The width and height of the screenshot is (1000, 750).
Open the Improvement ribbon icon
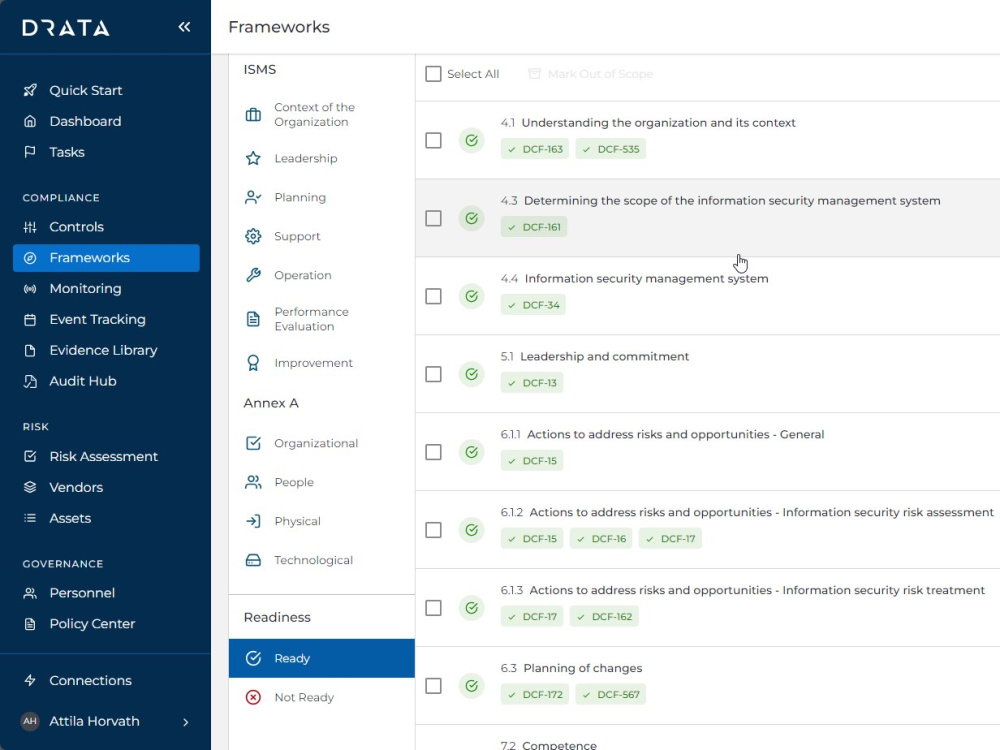(253, 365)
